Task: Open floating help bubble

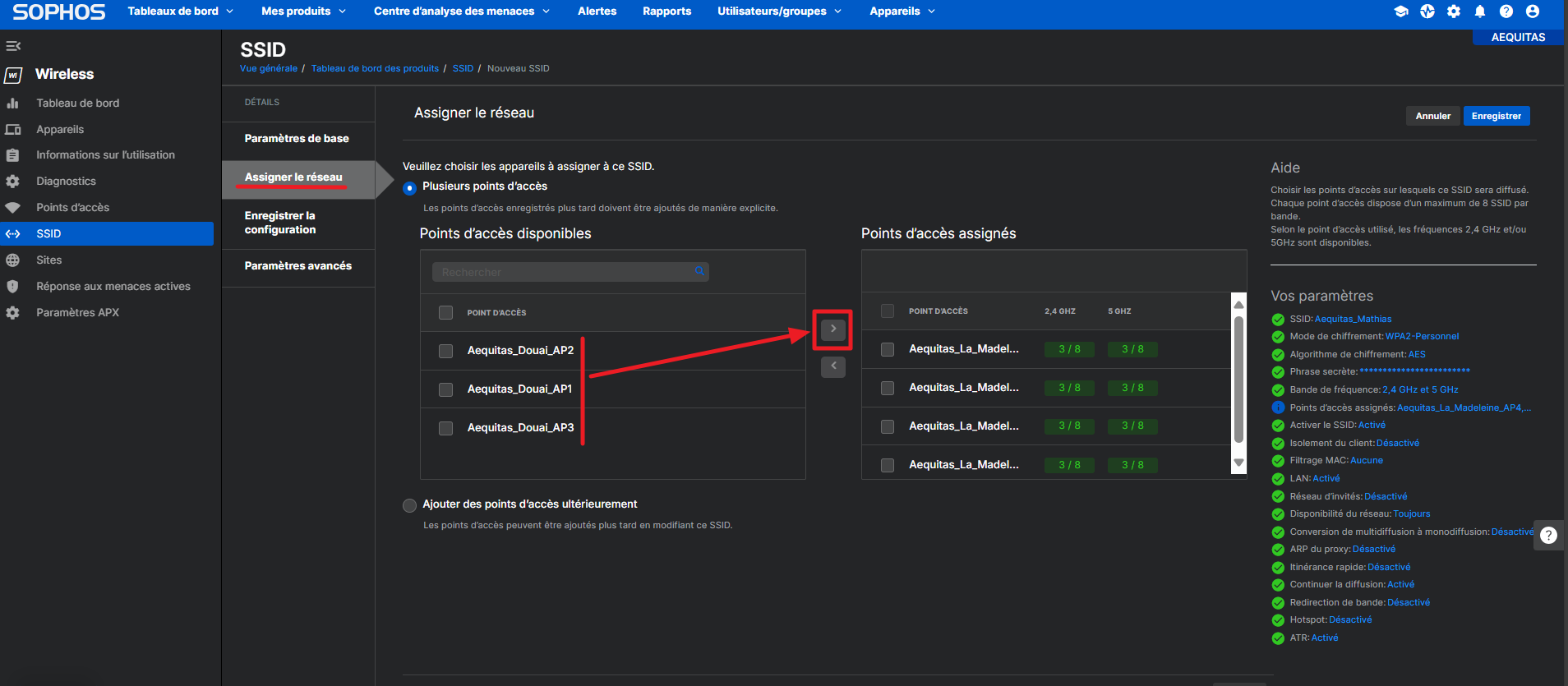Action: tap(1549, 536)
